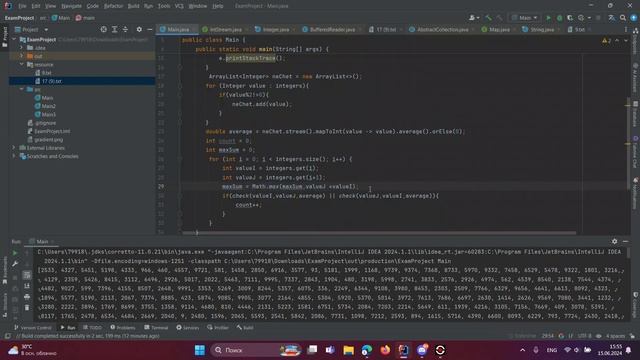Open the Main run configuration dropdown
Screen dimensions: 640x360
524,18
